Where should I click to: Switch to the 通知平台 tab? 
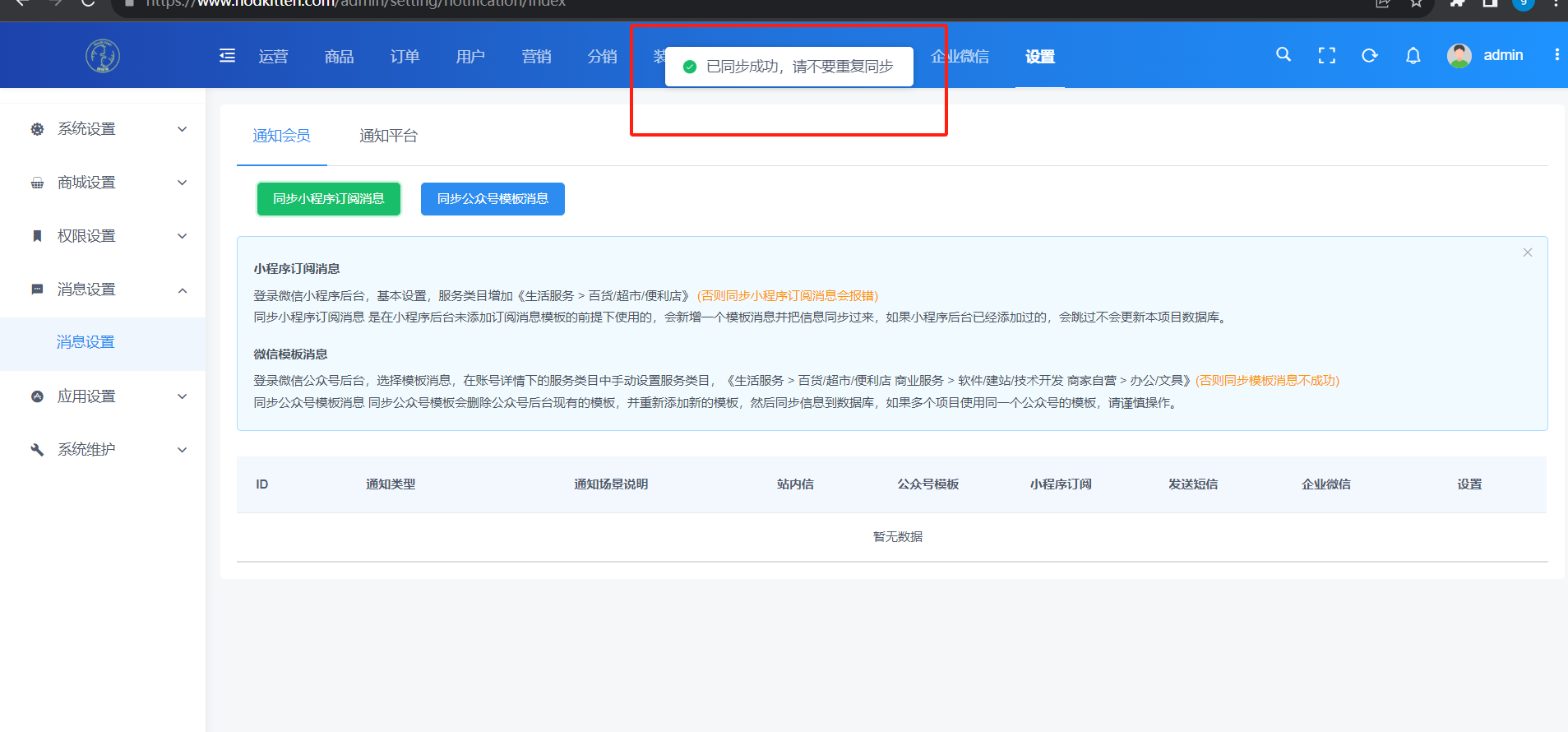[x=389, y=136]
